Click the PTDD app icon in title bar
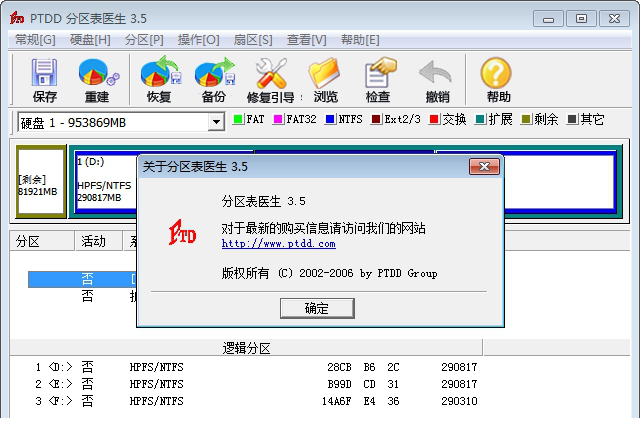640x434 pixels. point(17,18)
